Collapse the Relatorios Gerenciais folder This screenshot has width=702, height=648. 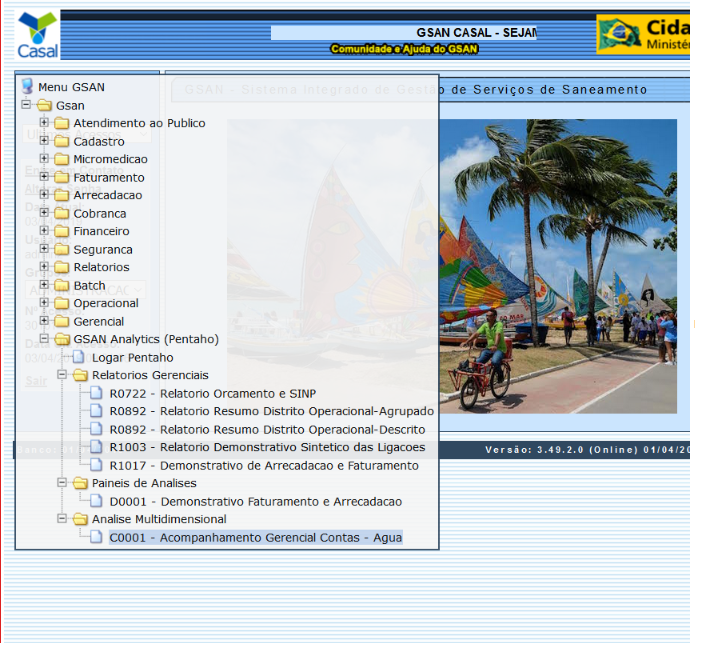pyautogui.click(x=62, y=375)
